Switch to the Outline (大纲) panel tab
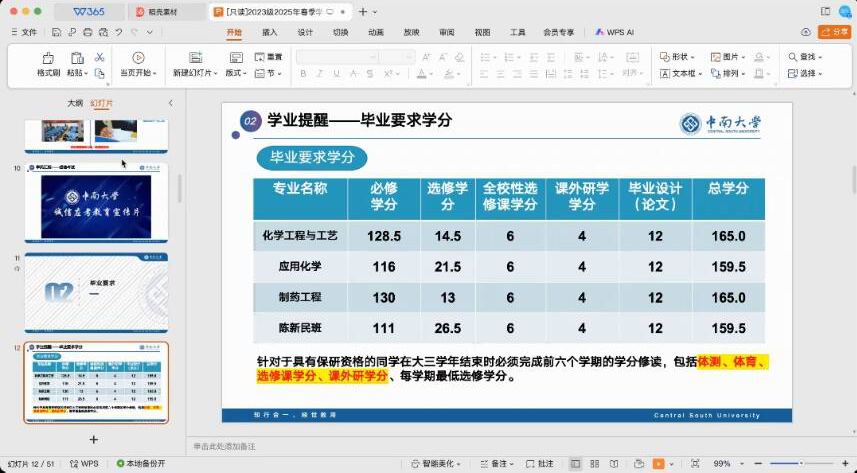The image size is (857, 473). point(74,103)
